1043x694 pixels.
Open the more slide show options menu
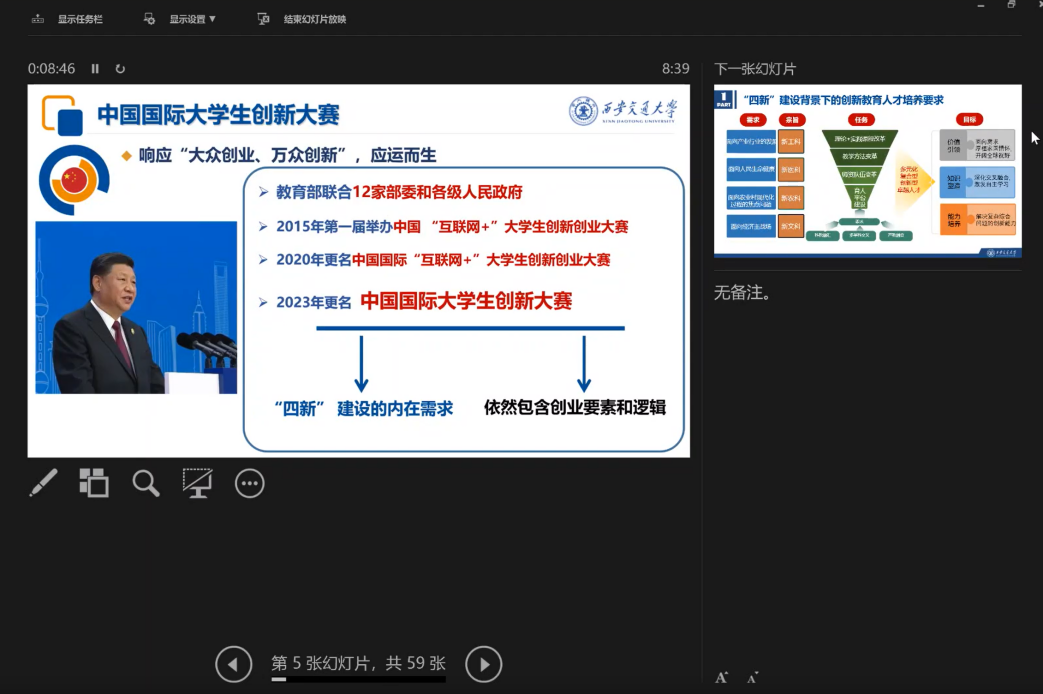[249, 484]
